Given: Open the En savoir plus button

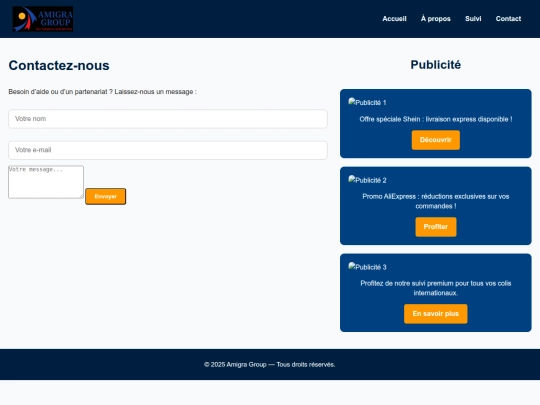Looking at the screenshot, I should [436, 314].
